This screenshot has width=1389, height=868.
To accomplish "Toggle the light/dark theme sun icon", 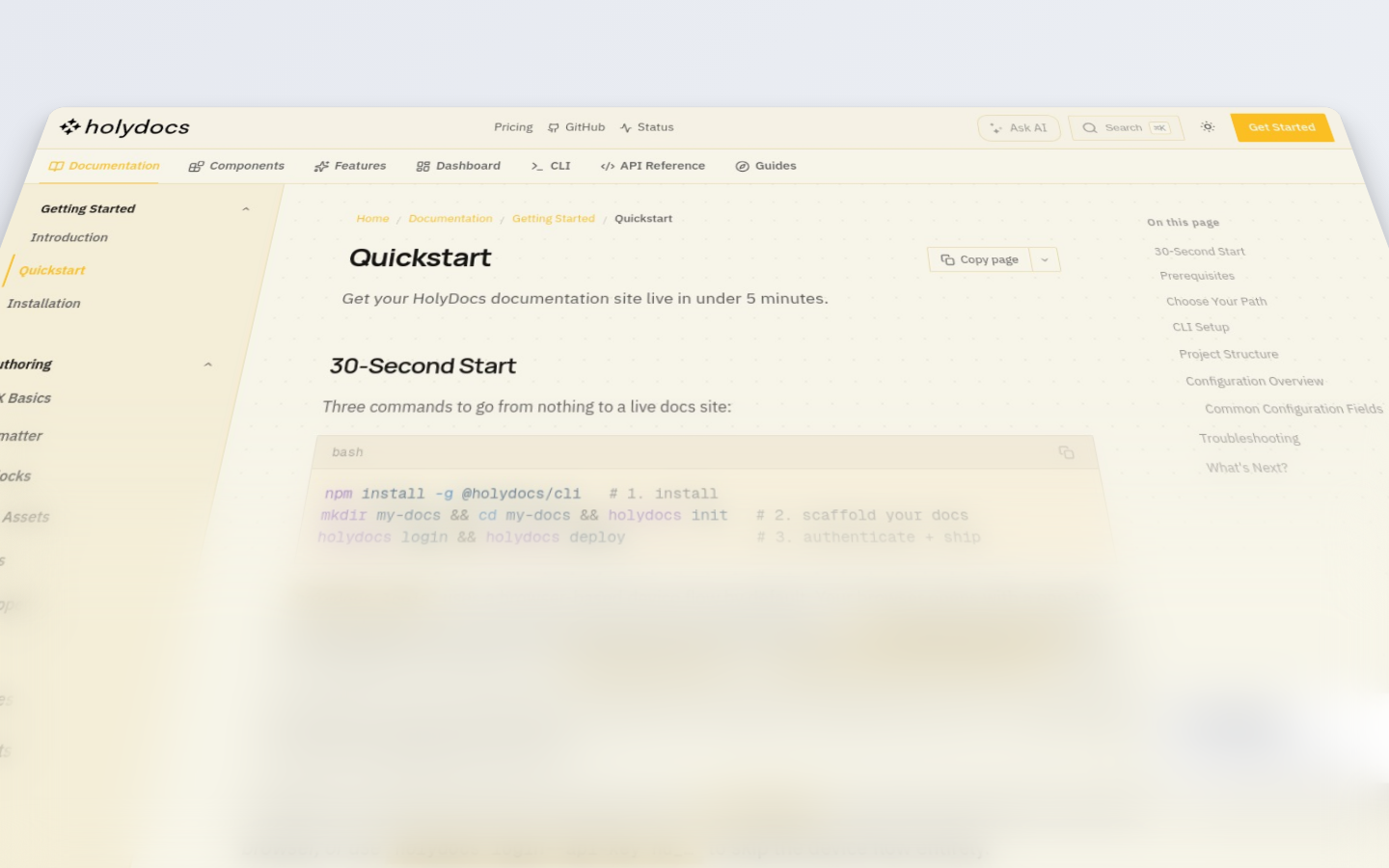I will [x=1208, y=127].
